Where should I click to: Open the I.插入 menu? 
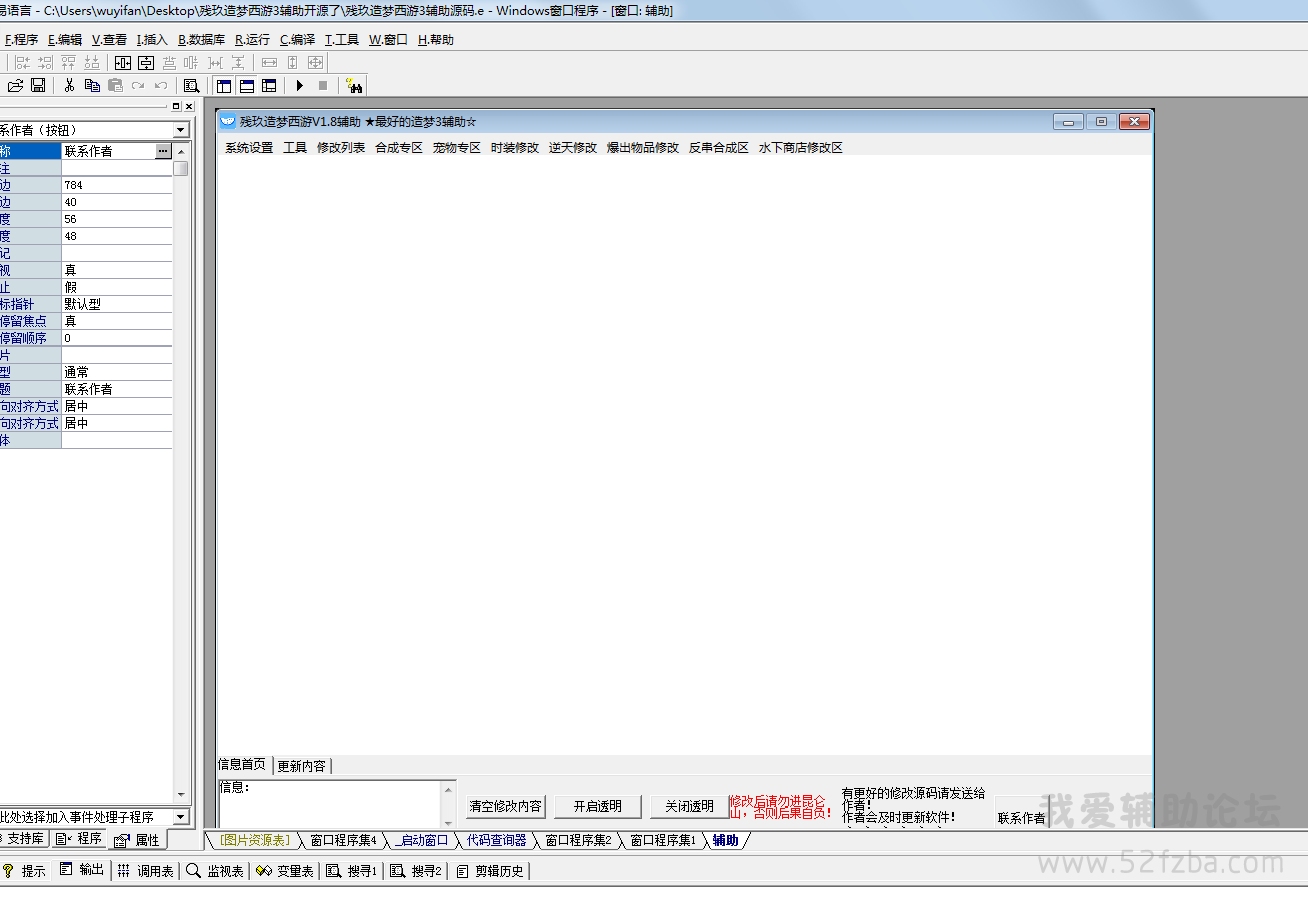click(152, 40)
